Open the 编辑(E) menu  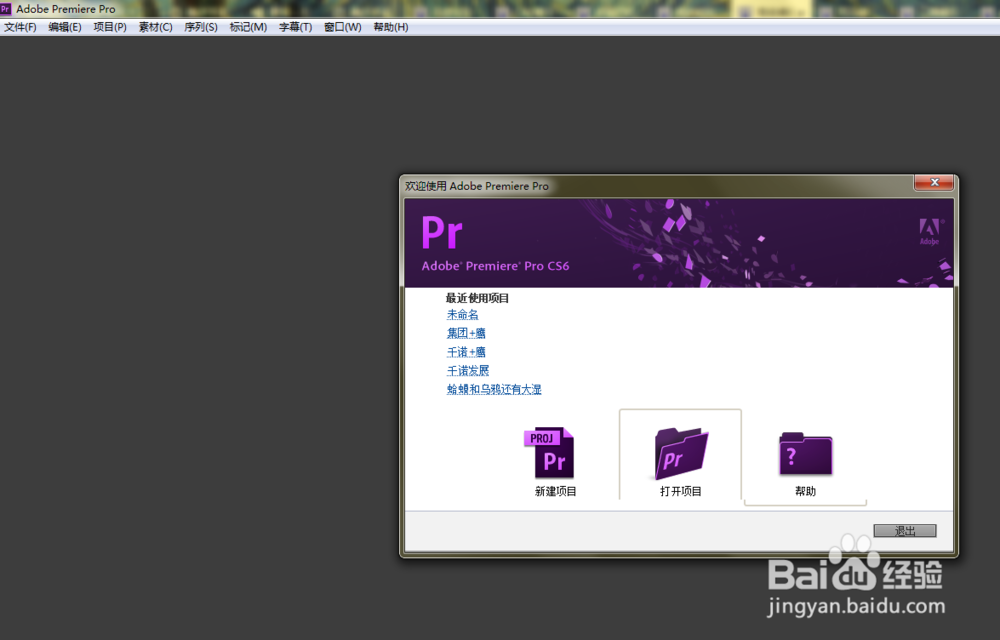pyautogui.click(x=65, y=27)
